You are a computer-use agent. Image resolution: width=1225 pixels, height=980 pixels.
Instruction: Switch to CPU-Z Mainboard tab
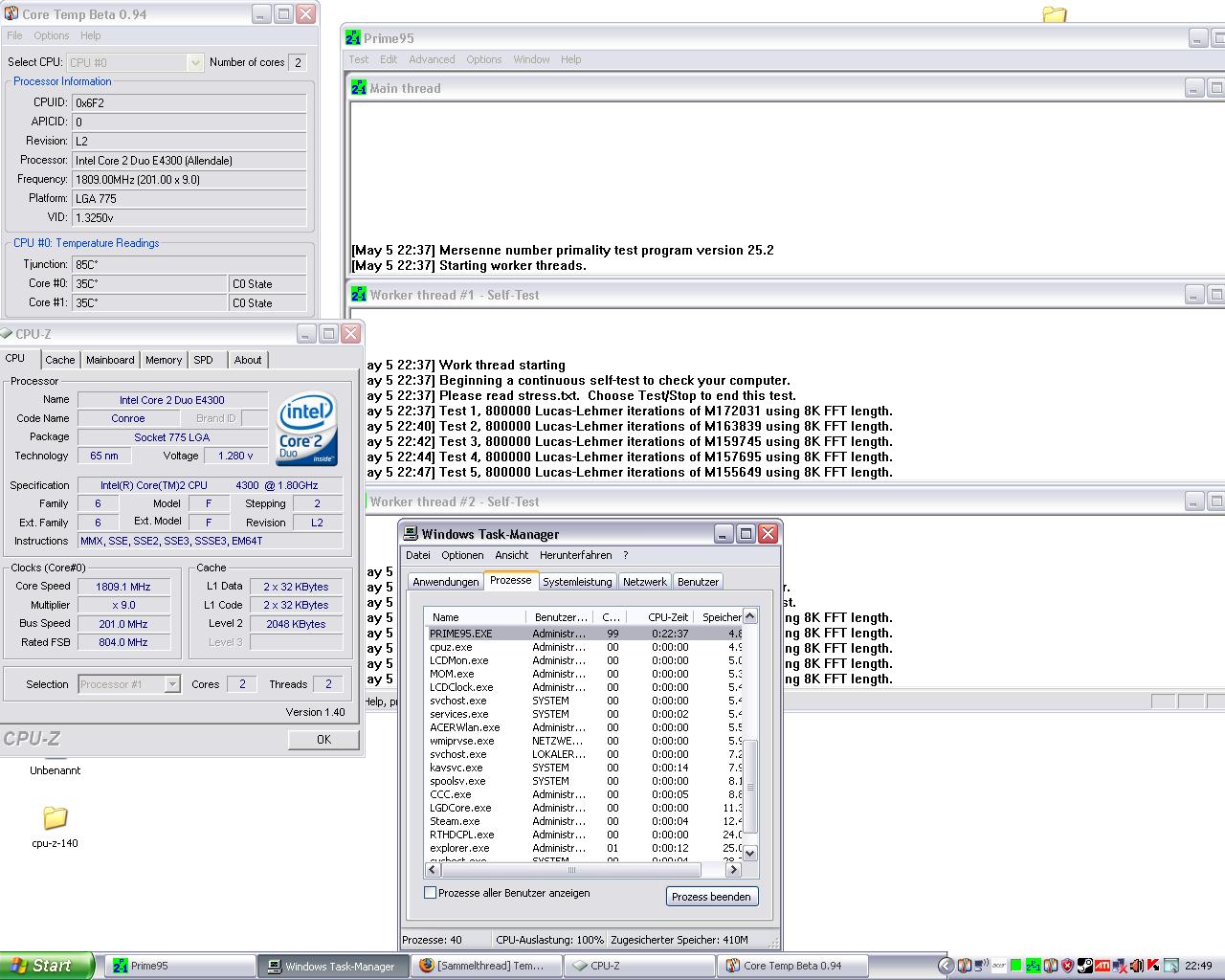(x=110, y=360)
